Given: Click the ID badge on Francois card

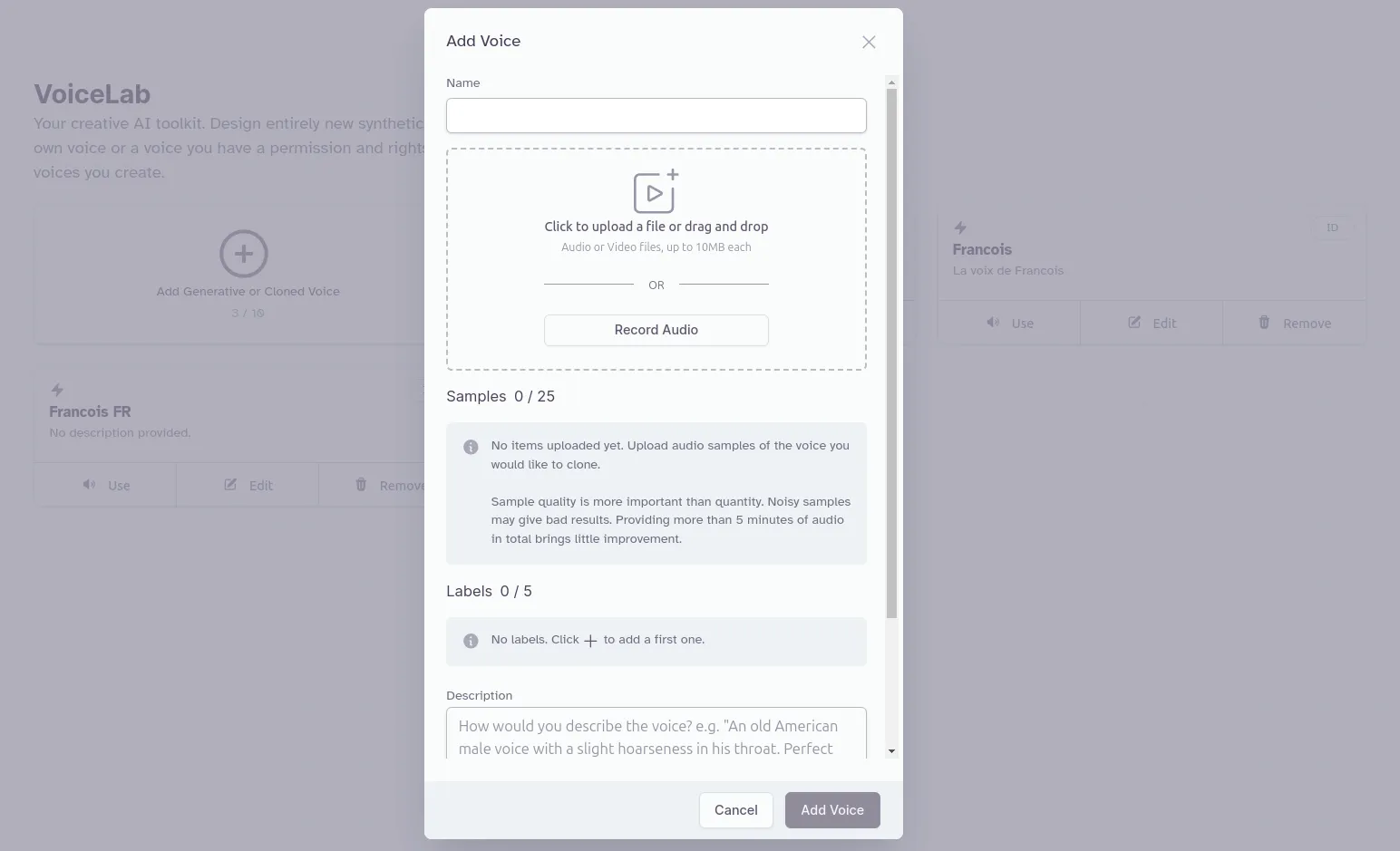Looking at the screenshot, I should click(1332, 227).
